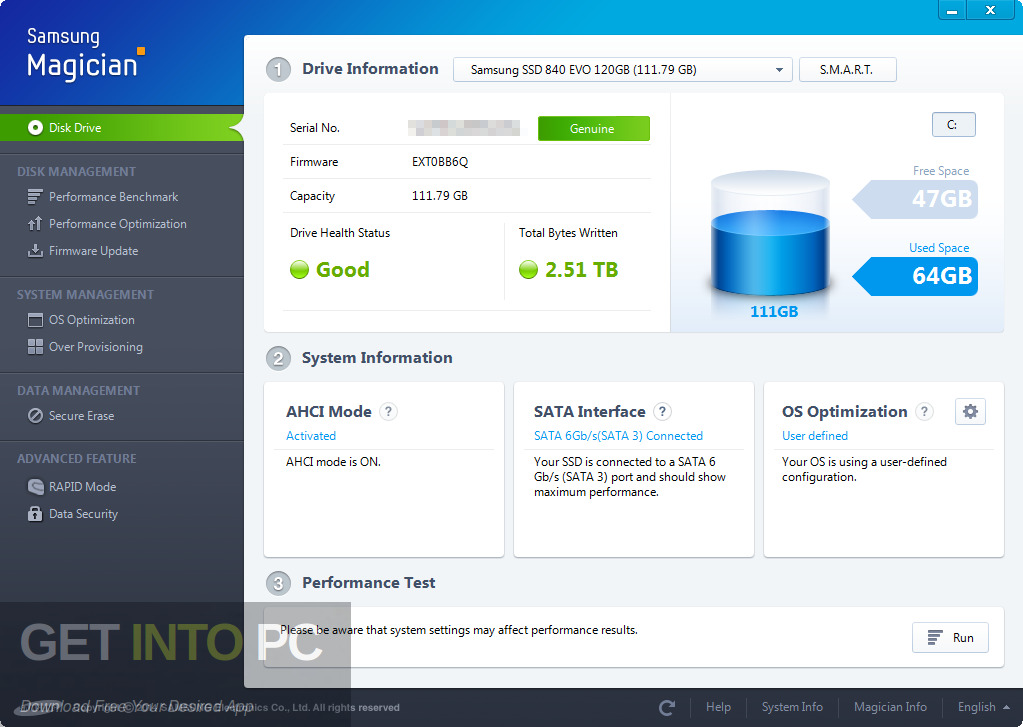Viewport: 1023px width, 727px height.
Task: Minimize the Samsung Magician window
Action: [x=952, y=10]
